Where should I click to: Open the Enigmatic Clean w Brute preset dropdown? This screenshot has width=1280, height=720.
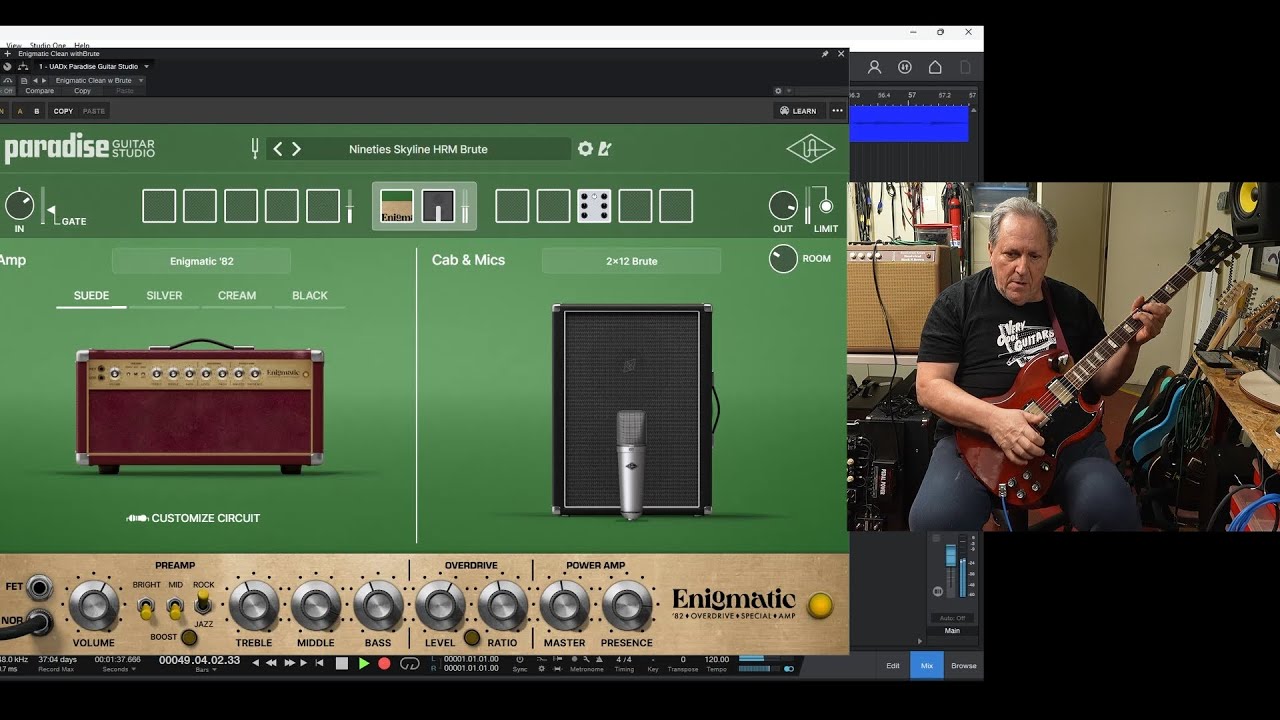tap(97, 80)
